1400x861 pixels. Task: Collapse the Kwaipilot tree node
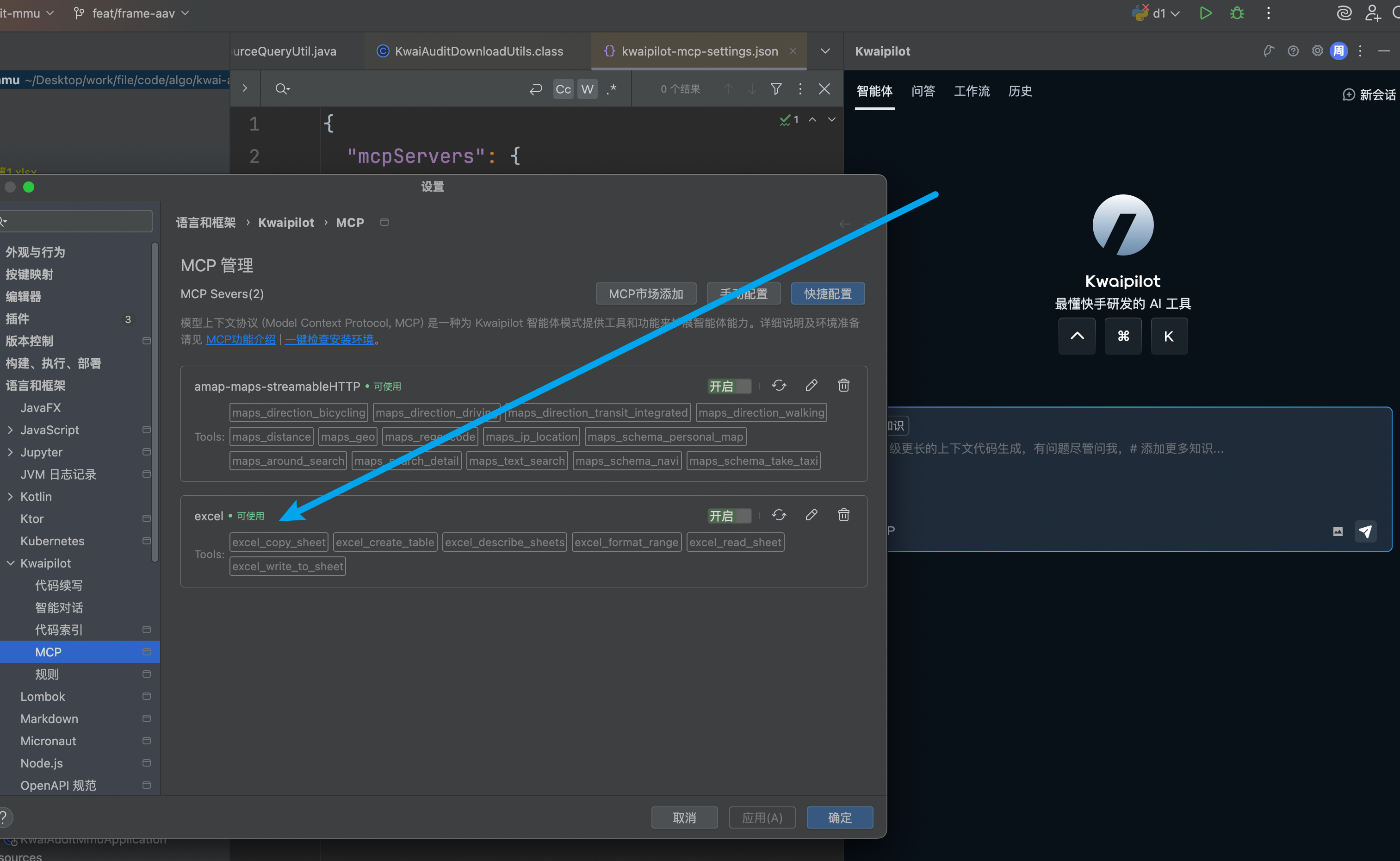(10, 563)
